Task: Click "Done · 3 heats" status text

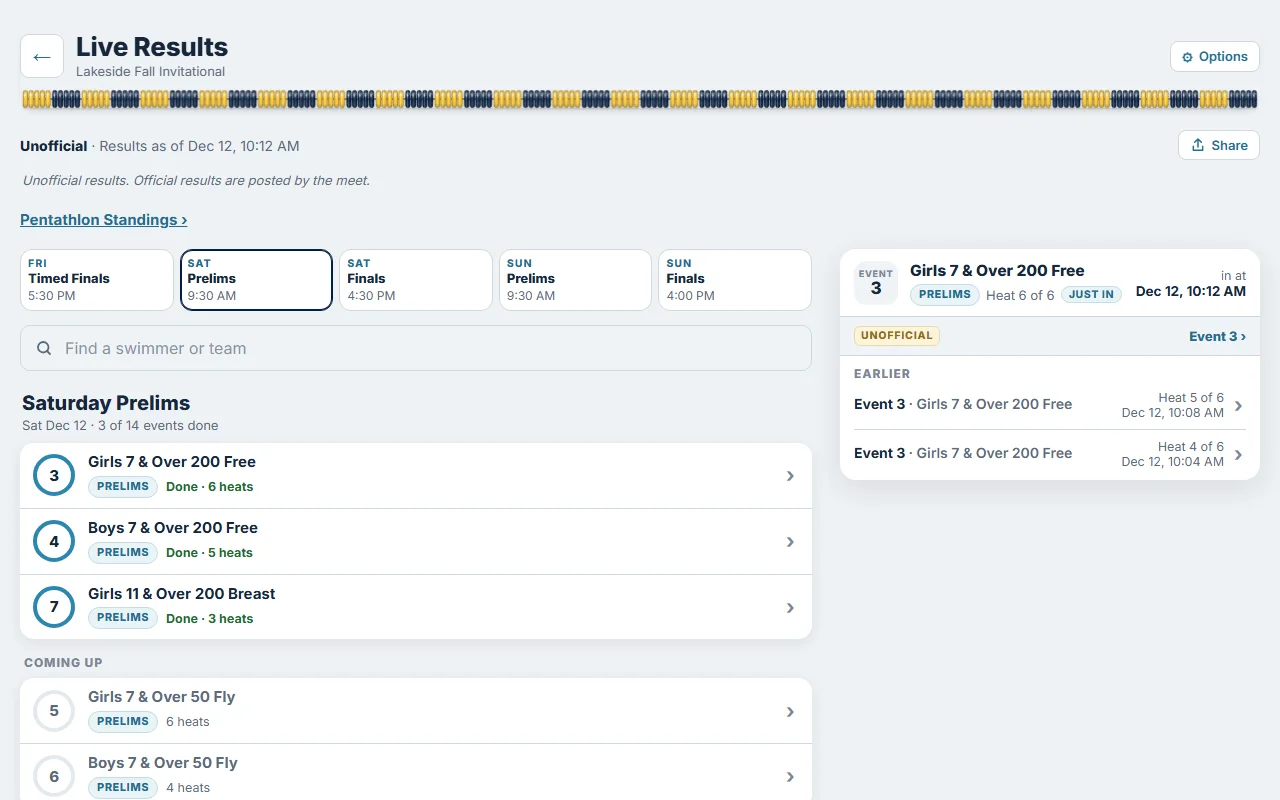Action: tap(209, 619)
